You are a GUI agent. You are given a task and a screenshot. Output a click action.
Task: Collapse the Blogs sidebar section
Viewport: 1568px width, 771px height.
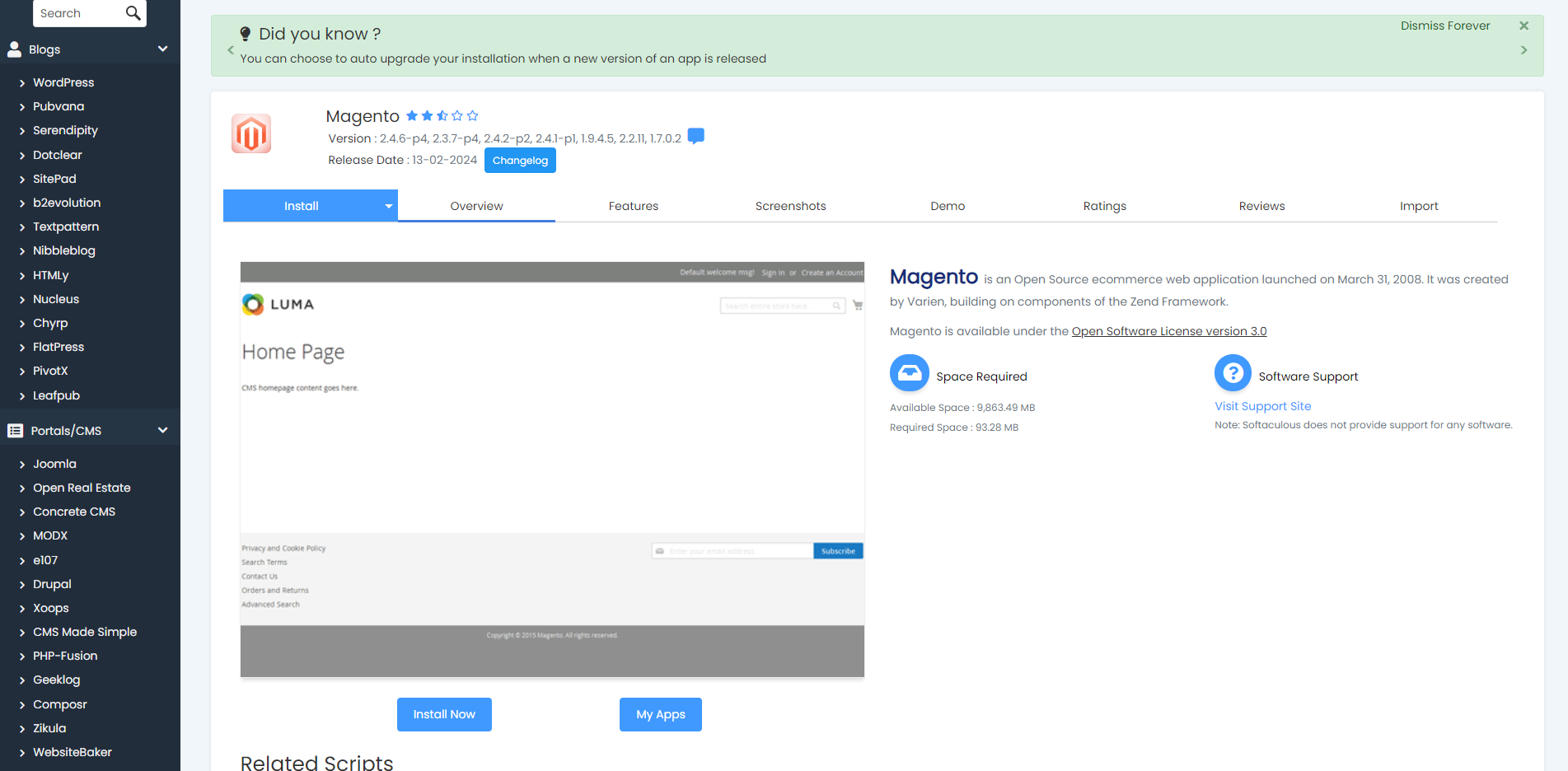pyautogui.click(x=162, y=49)
